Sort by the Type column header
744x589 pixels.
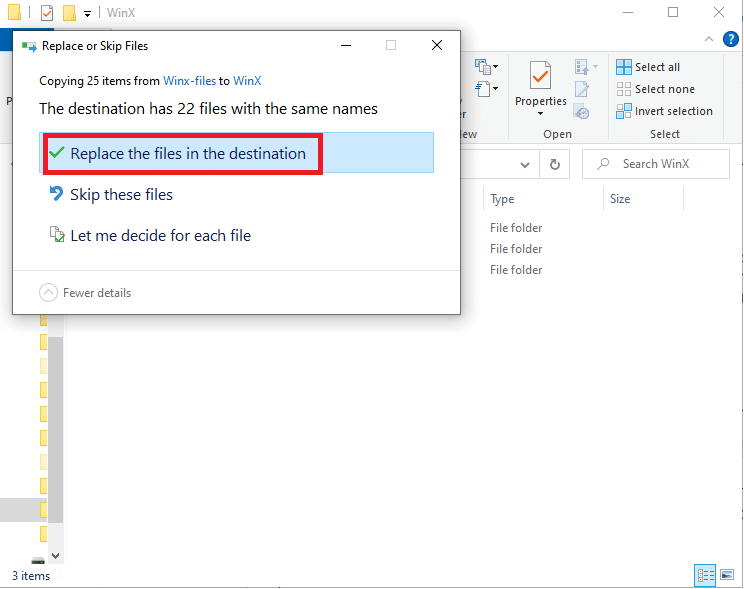(x=543, y=199)
